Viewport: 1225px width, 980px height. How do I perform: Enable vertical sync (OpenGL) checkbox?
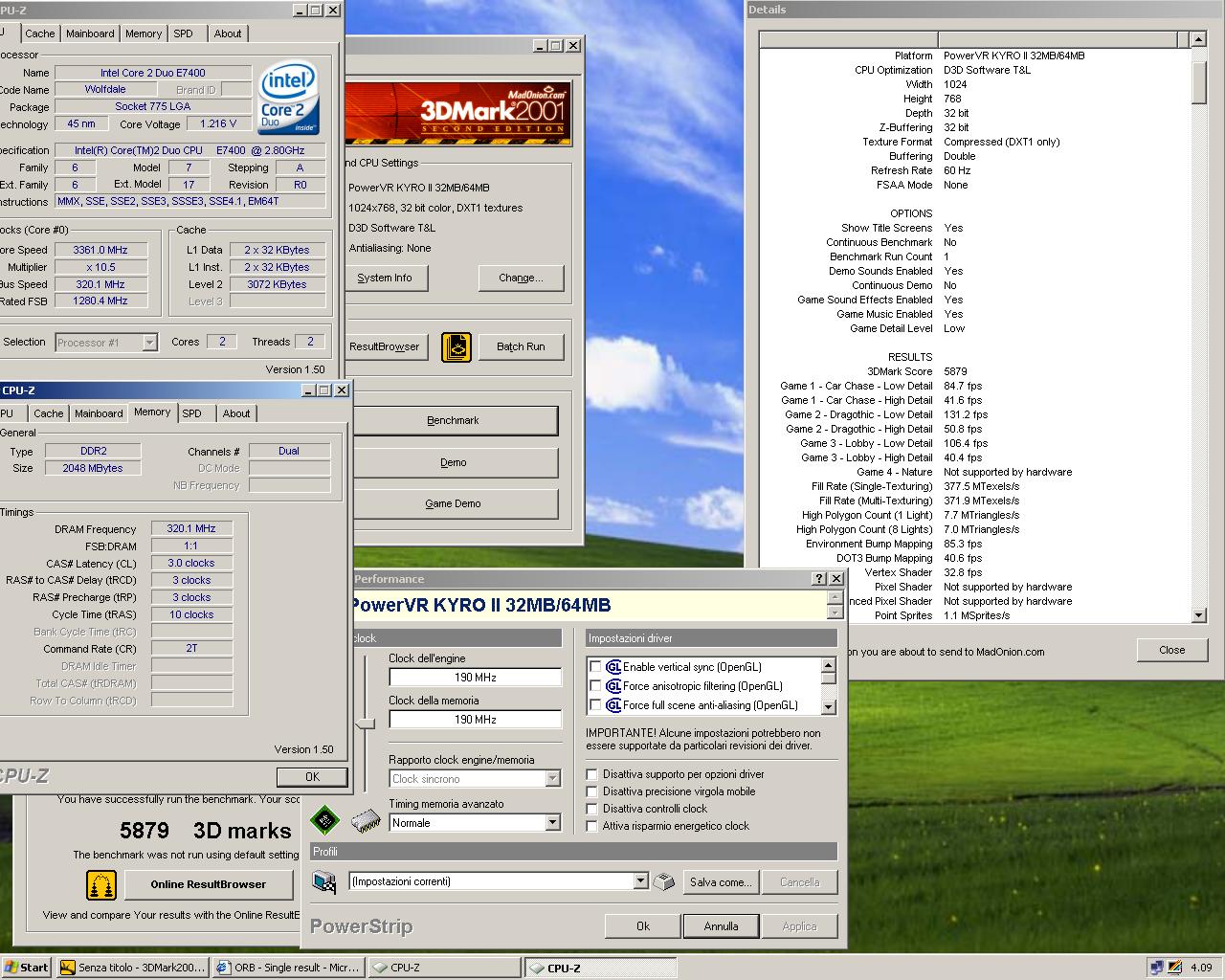(x=595, y=667)
